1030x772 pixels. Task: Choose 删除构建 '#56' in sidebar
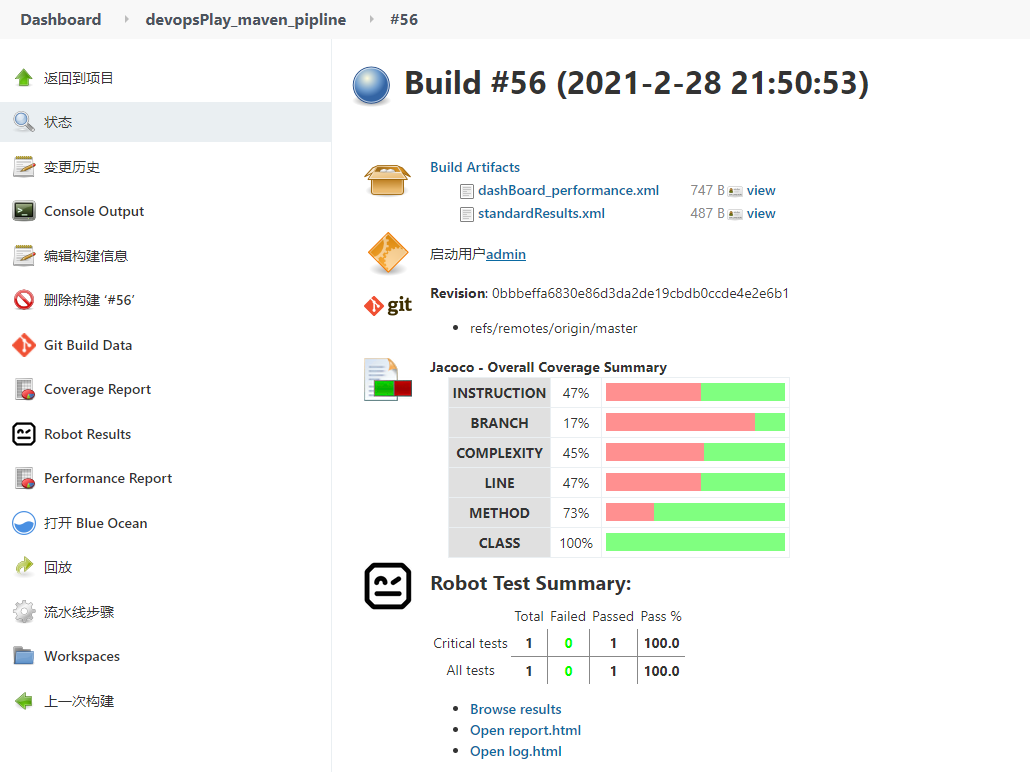pos(89,300)
